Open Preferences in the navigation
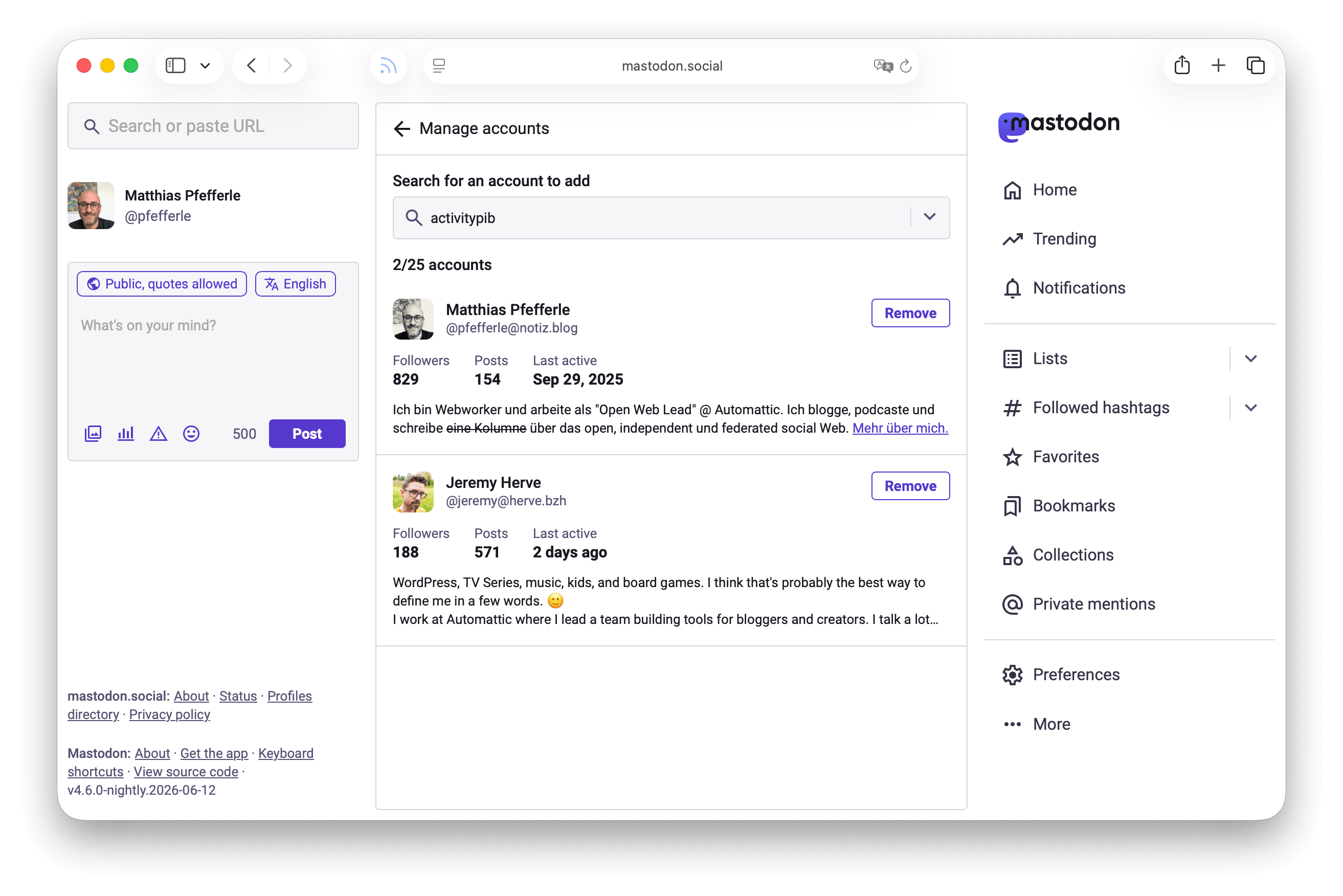 (x=1061, y=675)
